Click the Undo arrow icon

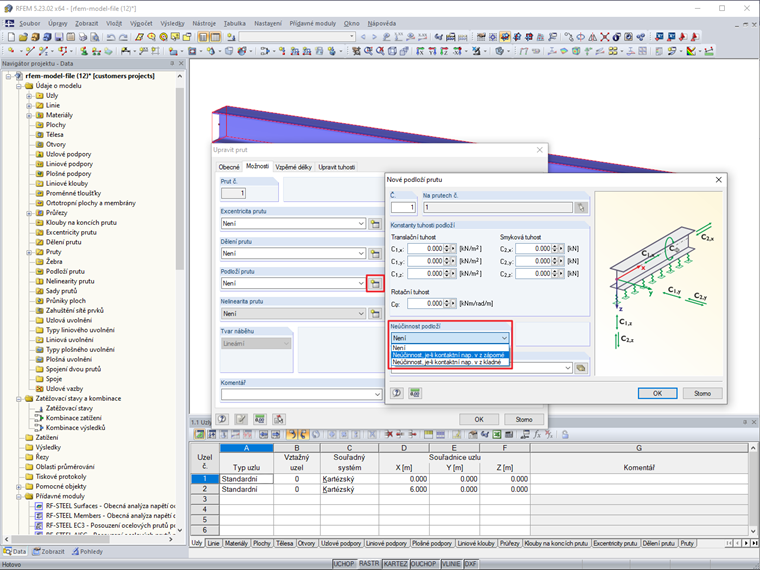point(111,37)
